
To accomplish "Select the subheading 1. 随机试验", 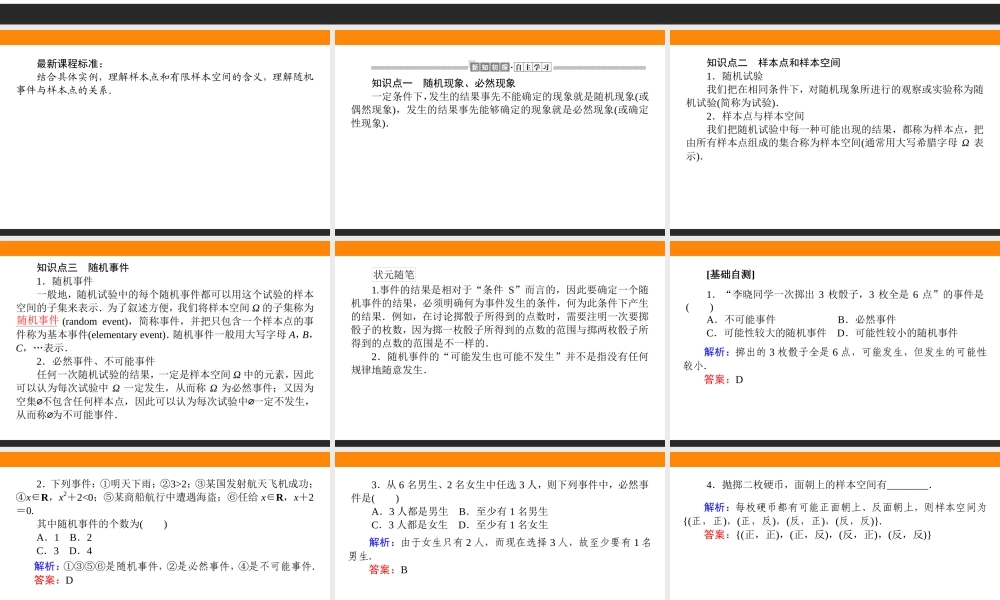I will [734, 76].
